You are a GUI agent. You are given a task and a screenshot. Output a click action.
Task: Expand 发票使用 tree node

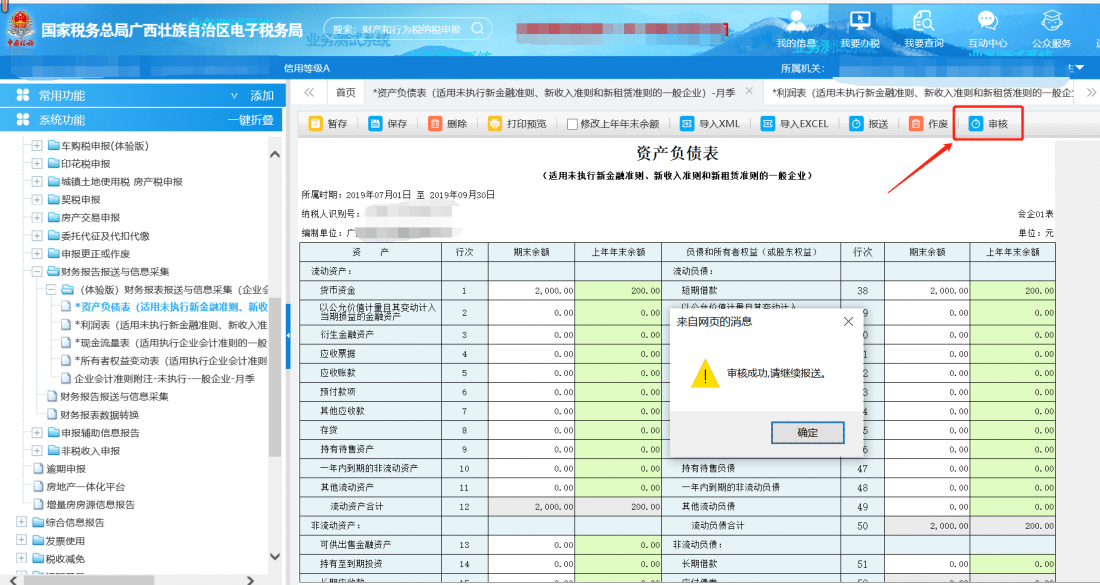(x=20, y=541)
